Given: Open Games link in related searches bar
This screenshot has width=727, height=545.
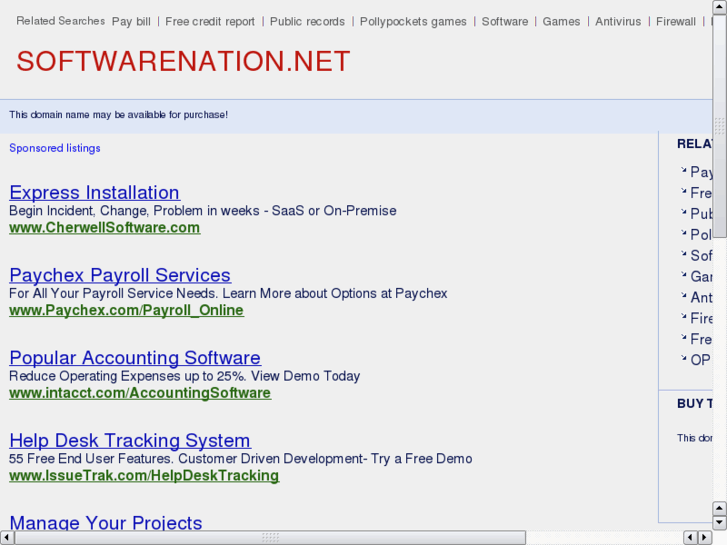Looking at the screenshot, I should click(x=561, y=22).
